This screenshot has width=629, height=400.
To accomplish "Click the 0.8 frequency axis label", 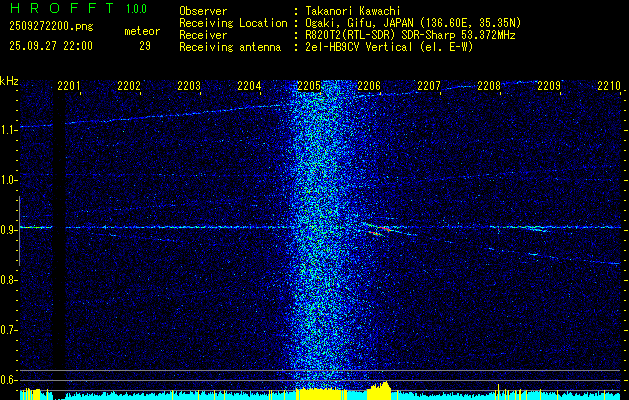I will coord(8,280).
